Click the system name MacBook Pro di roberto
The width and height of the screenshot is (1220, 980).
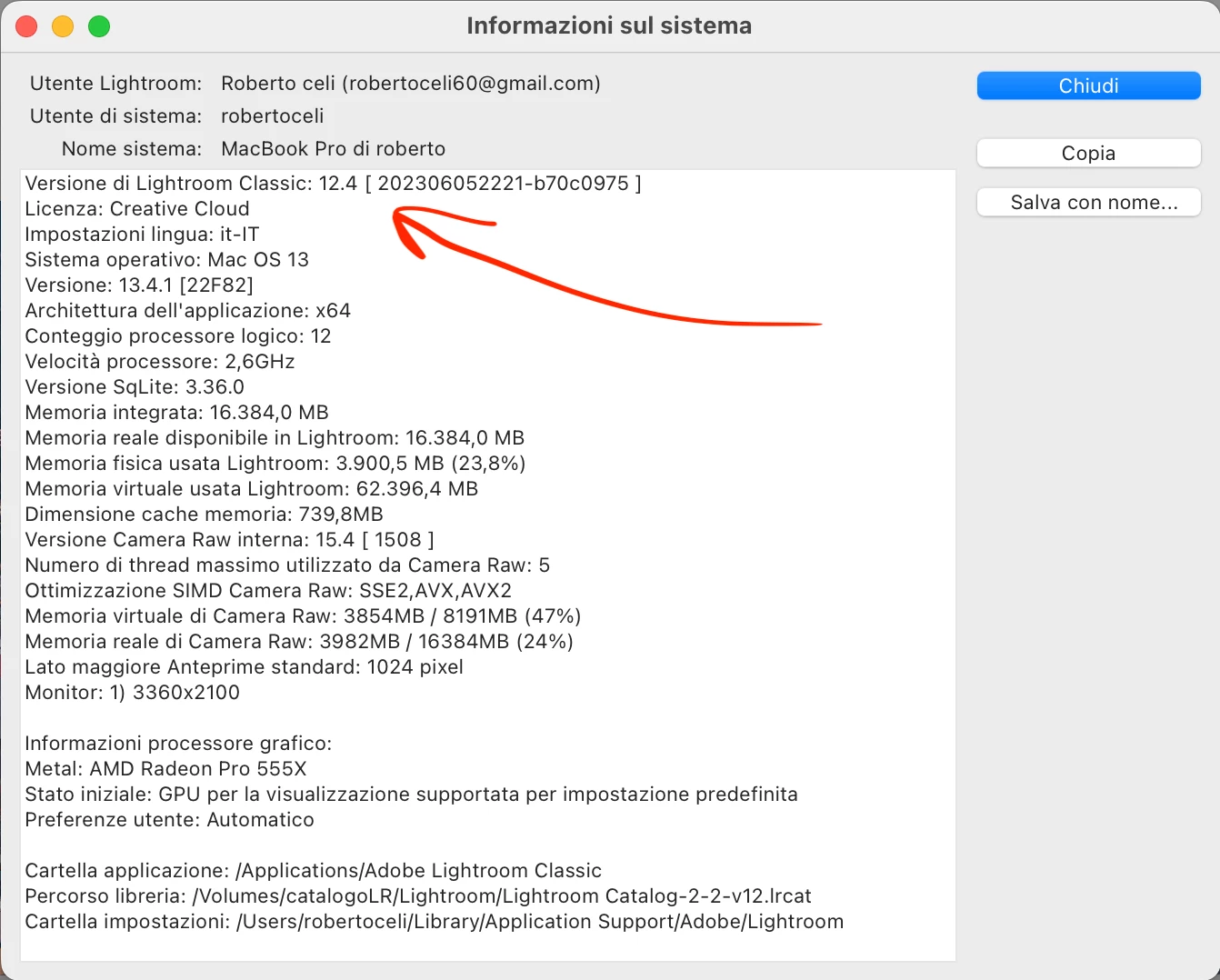pos(334,149)
